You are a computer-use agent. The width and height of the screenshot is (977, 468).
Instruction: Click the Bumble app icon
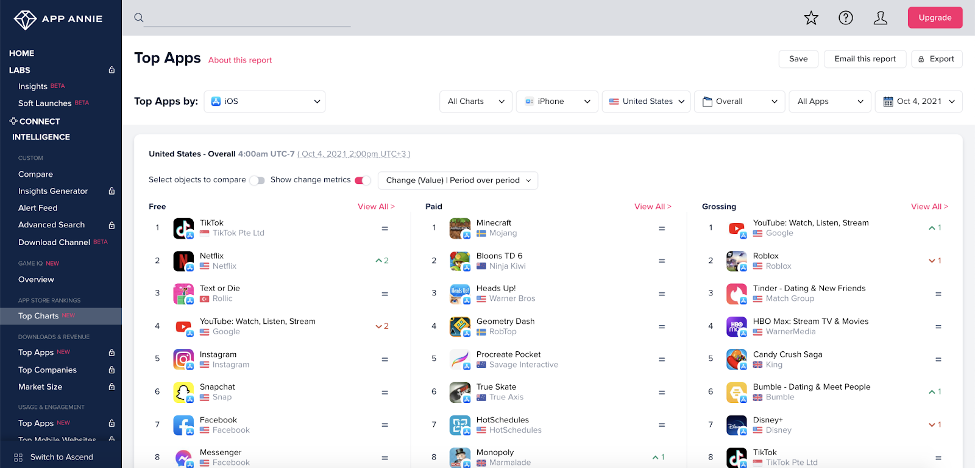pos(736,392)
